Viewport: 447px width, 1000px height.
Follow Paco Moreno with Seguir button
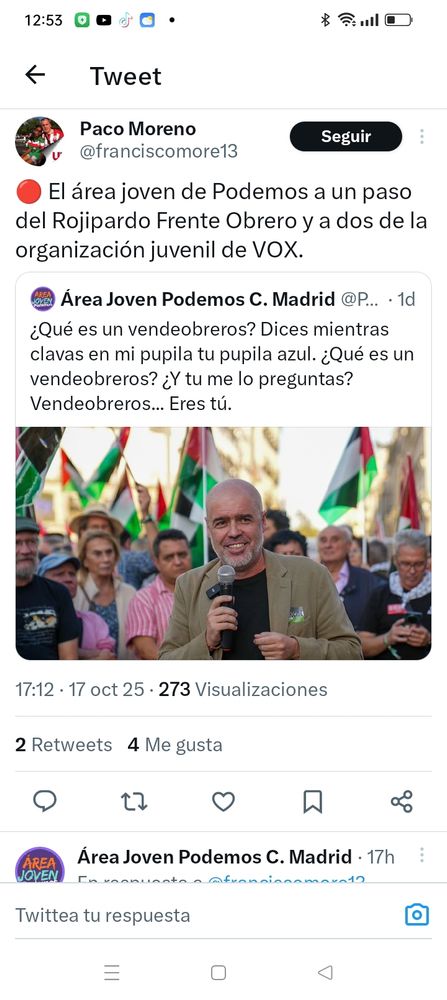pos(346,136)
